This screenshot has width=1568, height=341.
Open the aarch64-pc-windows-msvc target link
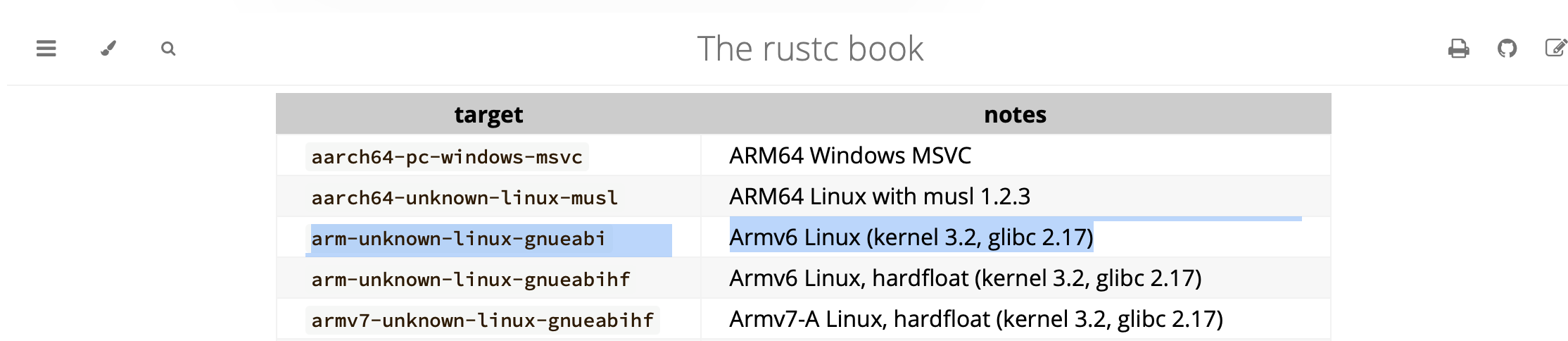pos(447,156)
